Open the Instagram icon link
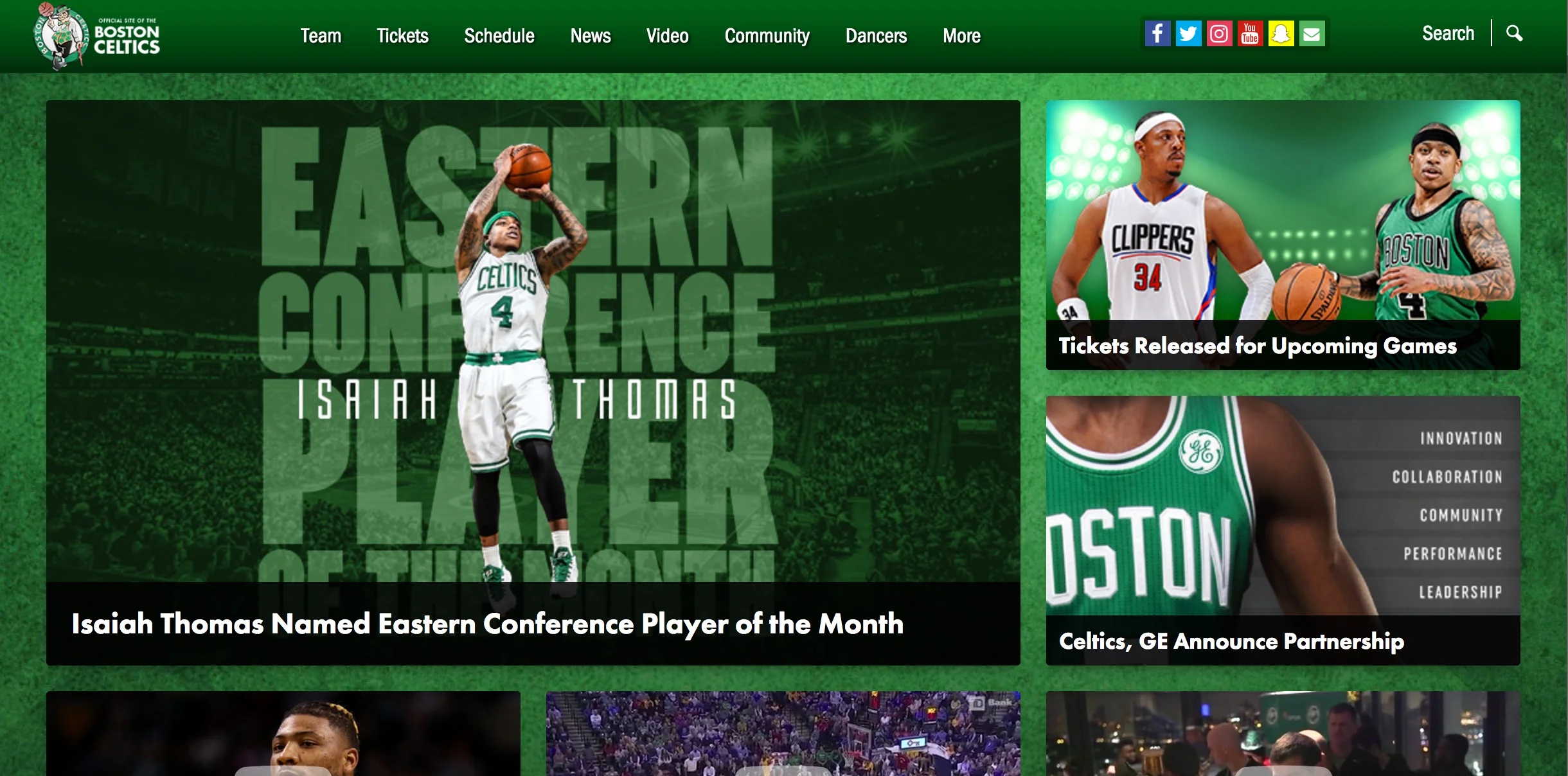The width and height of the screenshot is (1568, 776). click(1219, 33)
